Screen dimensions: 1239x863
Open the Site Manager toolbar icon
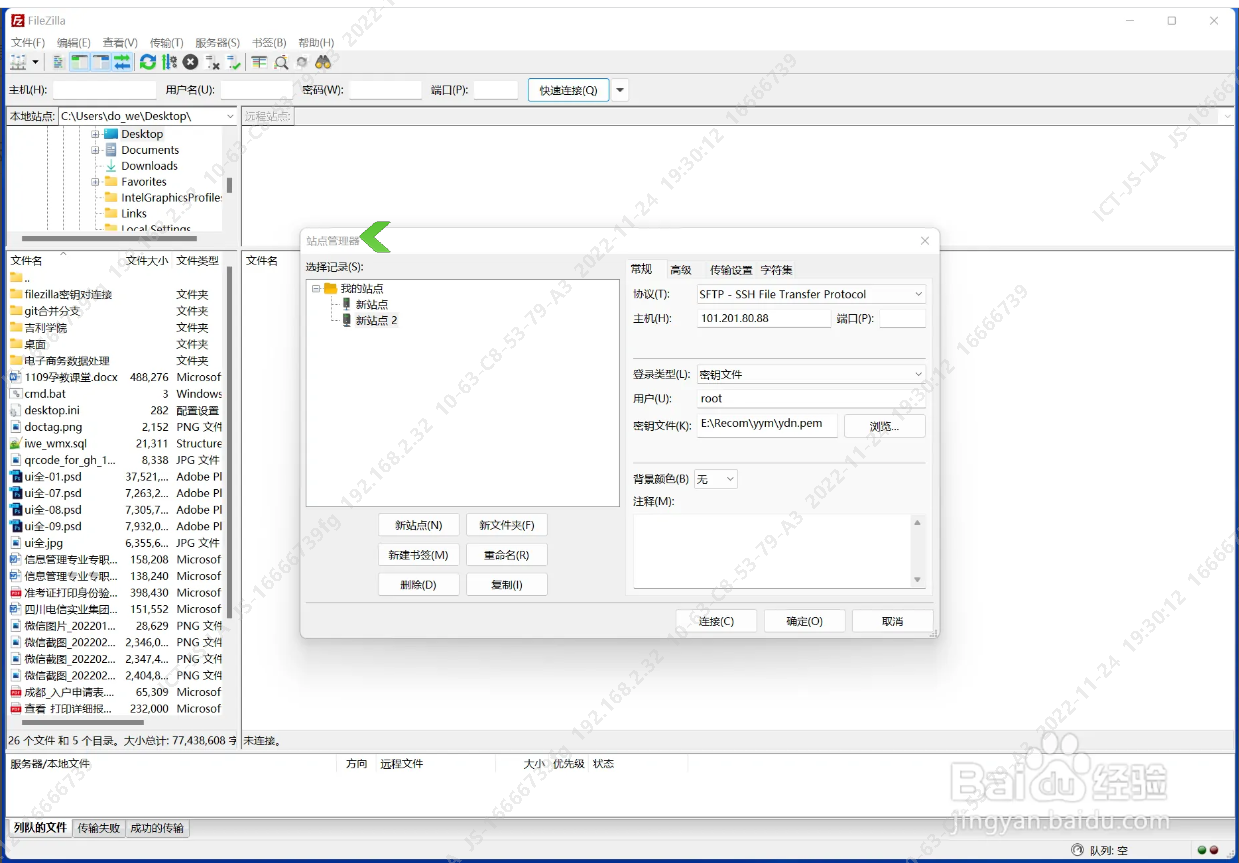point(17,62)
